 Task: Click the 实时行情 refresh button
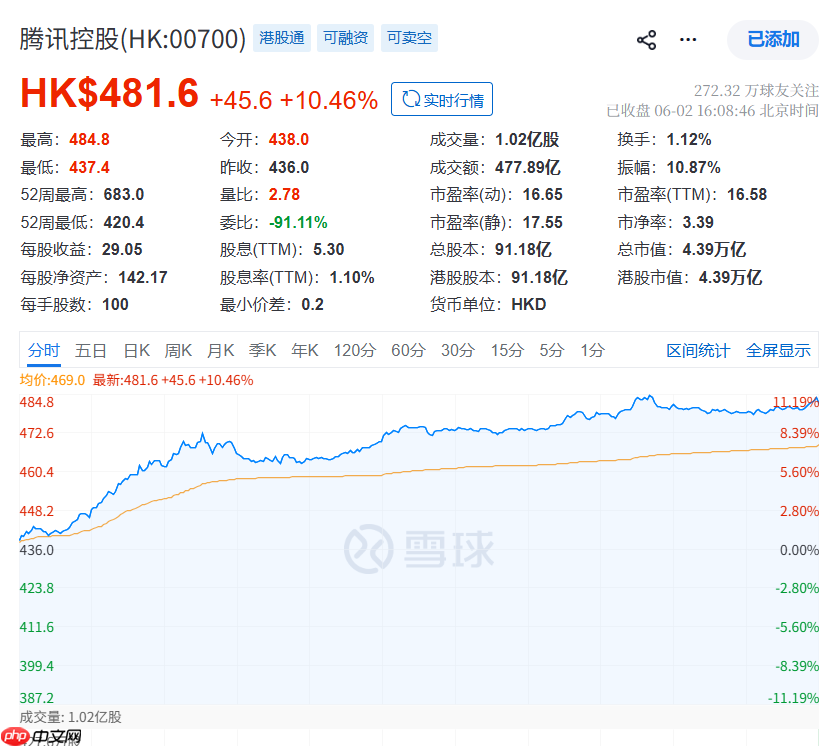tap(442, 99)
